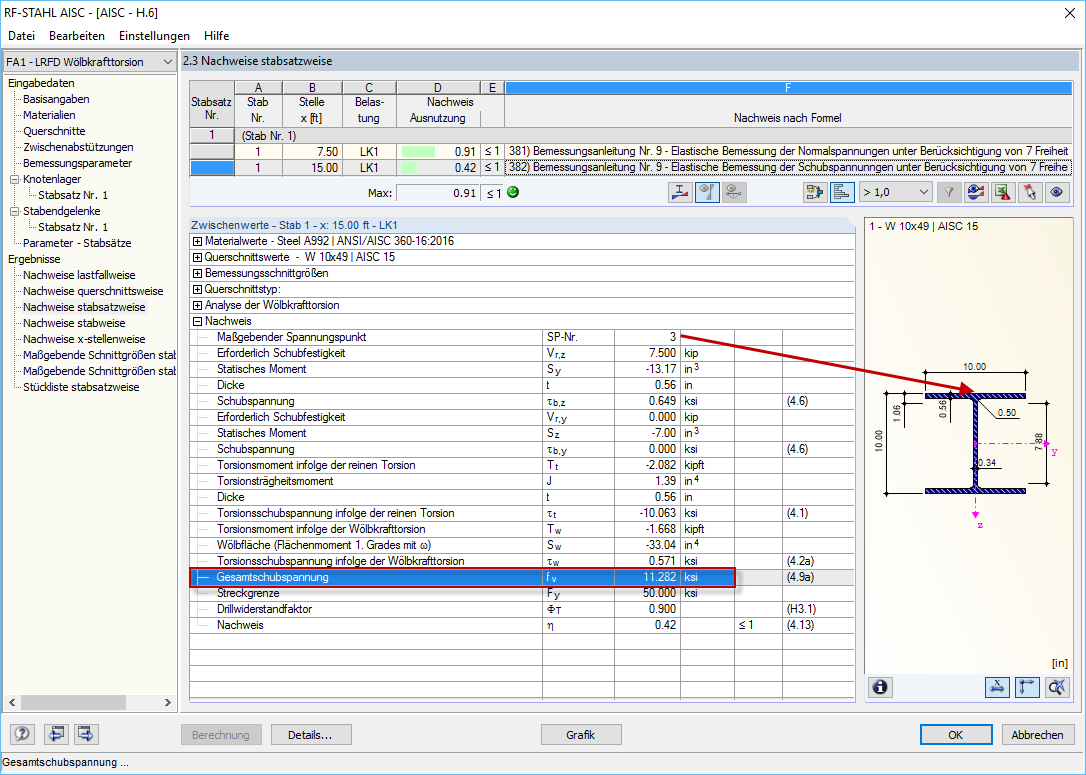
Task: Export the table to Excel
Action: [1002, 193]
